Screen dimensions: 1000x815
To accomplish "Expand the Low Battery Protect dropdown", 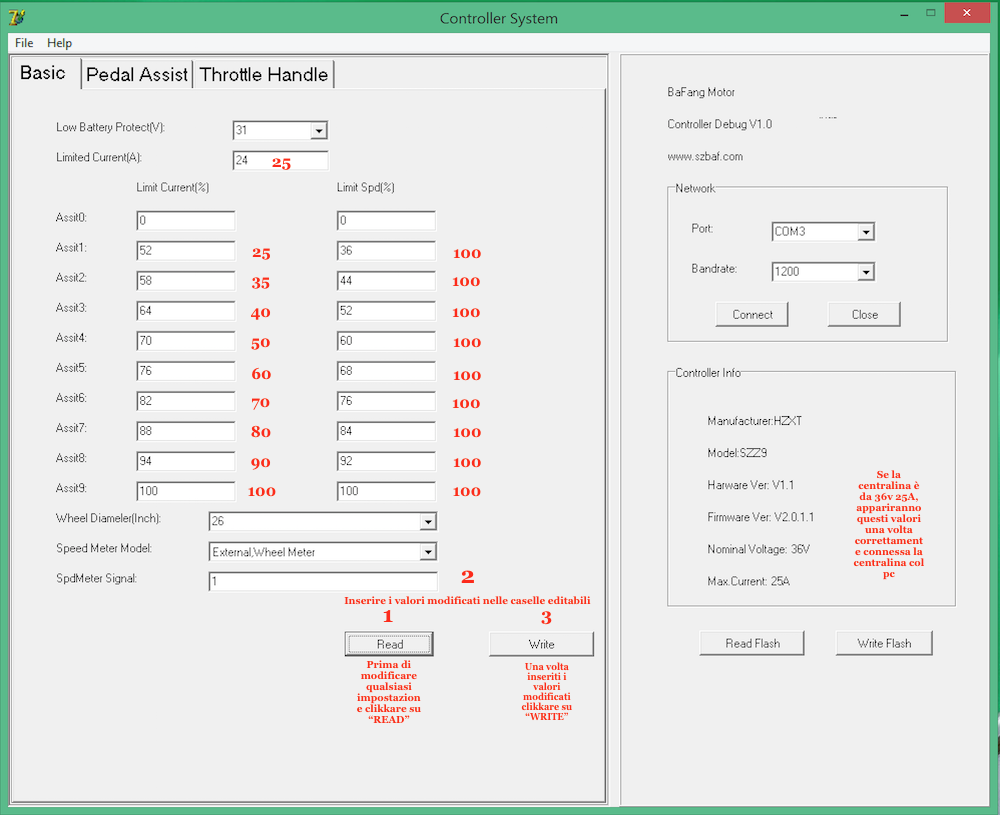I will (x=319, y=131).
